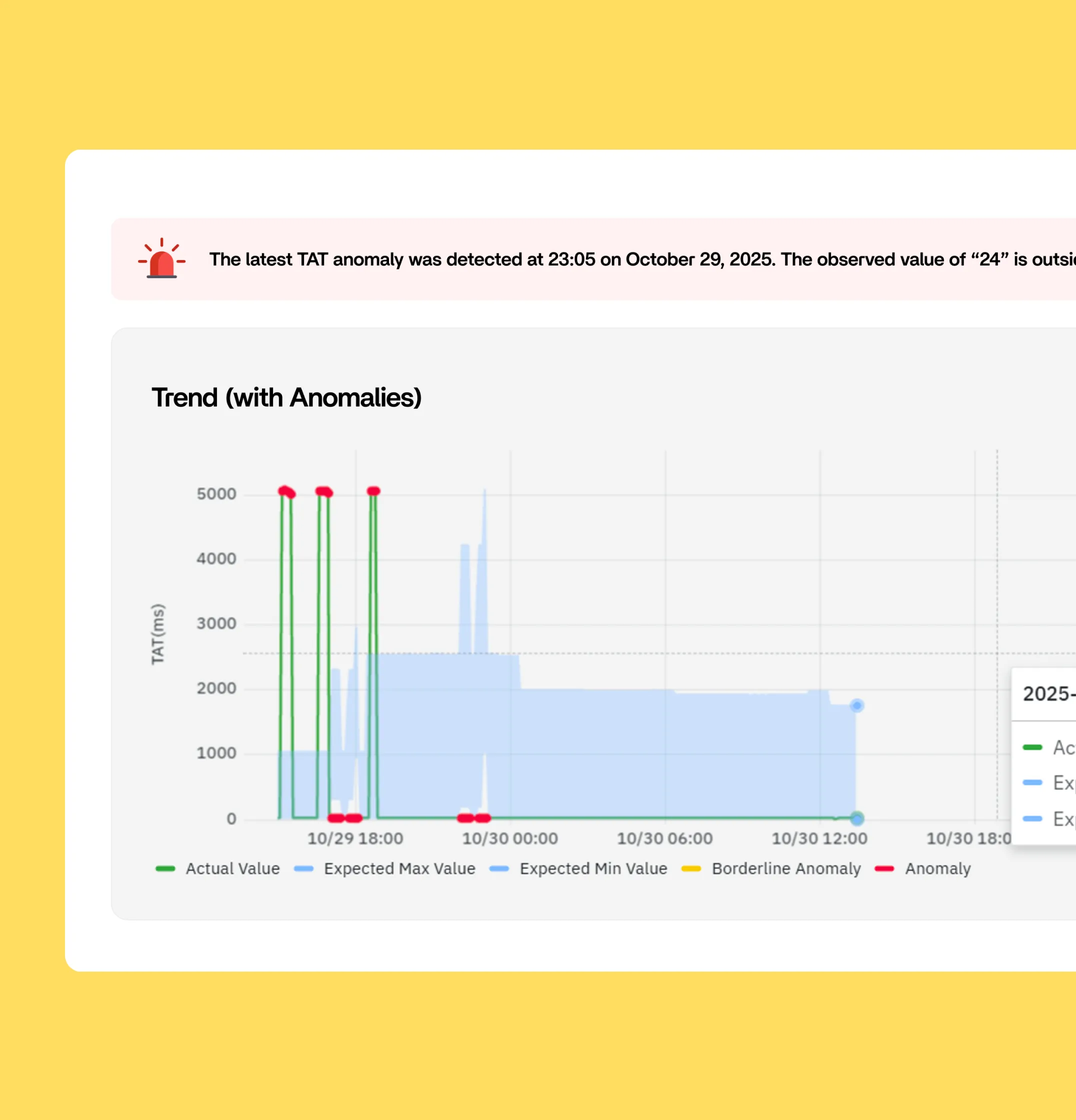The height and width of the screenshot is (1120, 1076).
Task: Select the rightmost anomaly marker at 5000
Action: click(373, 491)
